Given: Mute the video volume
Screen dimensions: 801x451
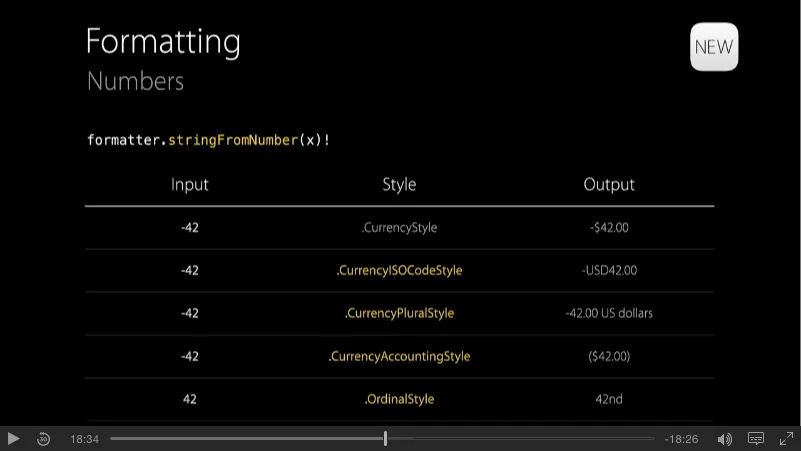Looking at the screenshot, I should [724, 439].
